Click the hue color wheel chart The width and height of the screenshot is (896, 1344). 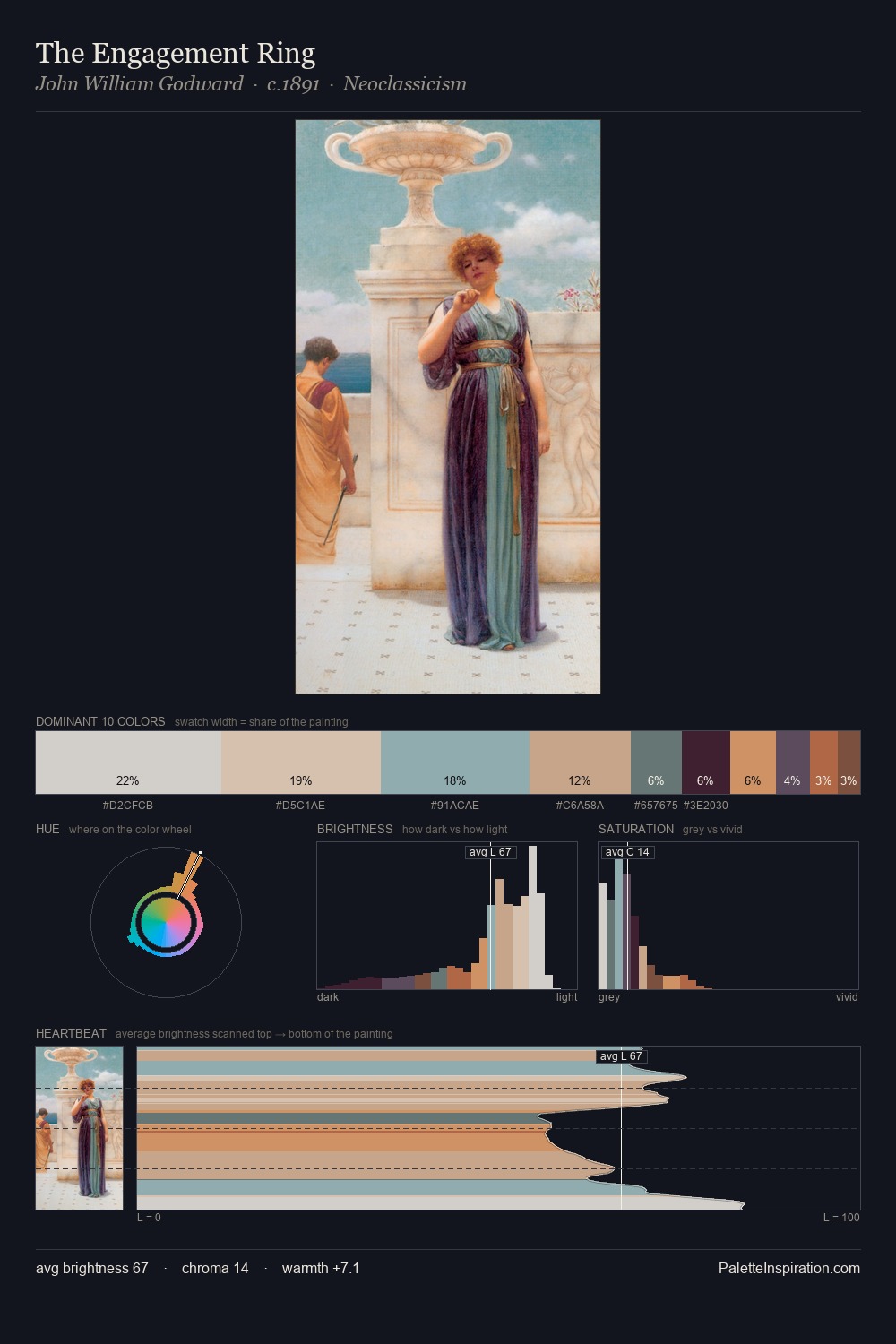click(x=166, y=922)
